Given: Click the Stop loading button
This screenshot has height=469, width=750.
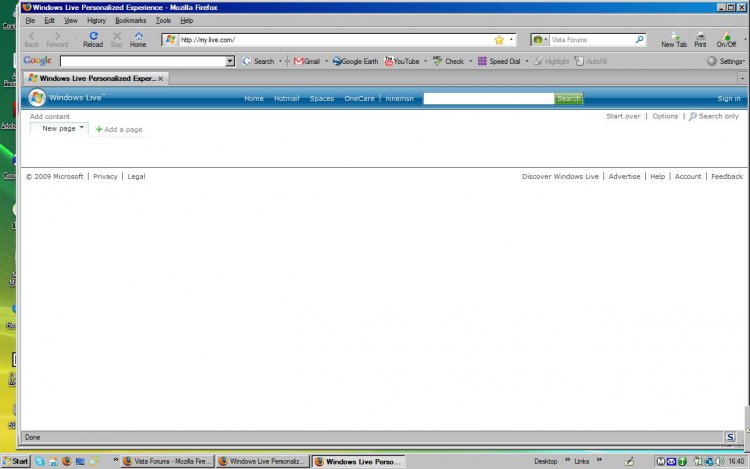Looking at the screenshot, I should tap(117, 40).
